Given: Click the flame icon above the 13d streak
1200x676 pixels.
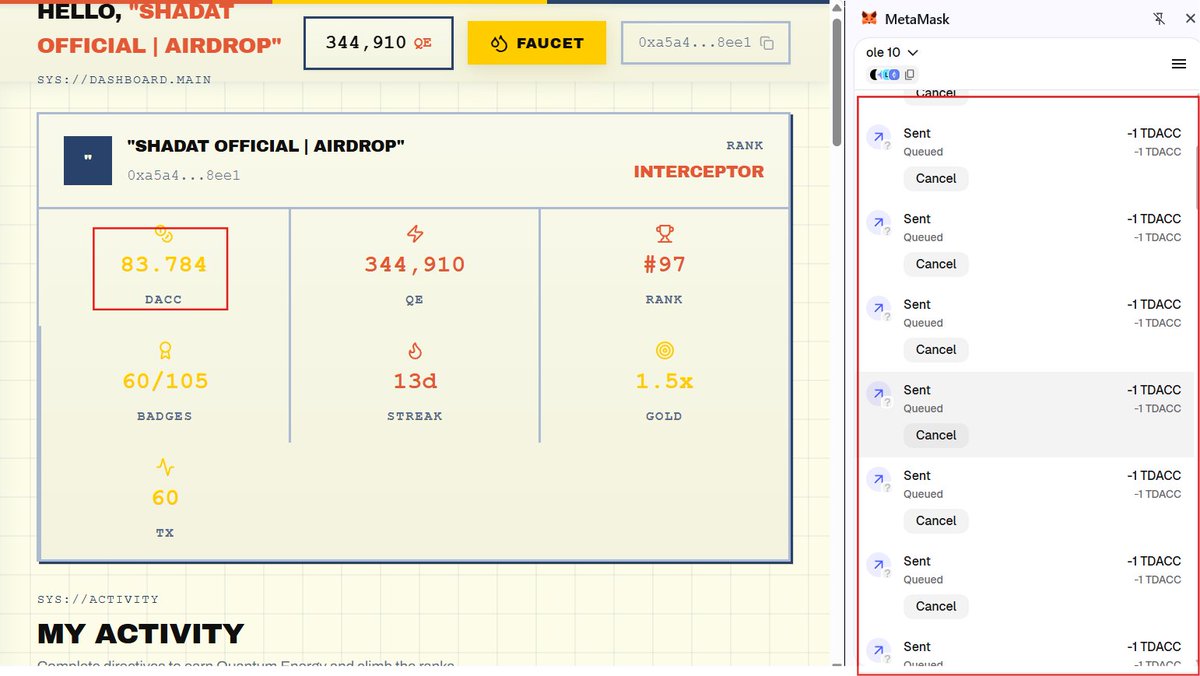Looking at the screenshot, I should pyautogui.click(x=415, y=350).
